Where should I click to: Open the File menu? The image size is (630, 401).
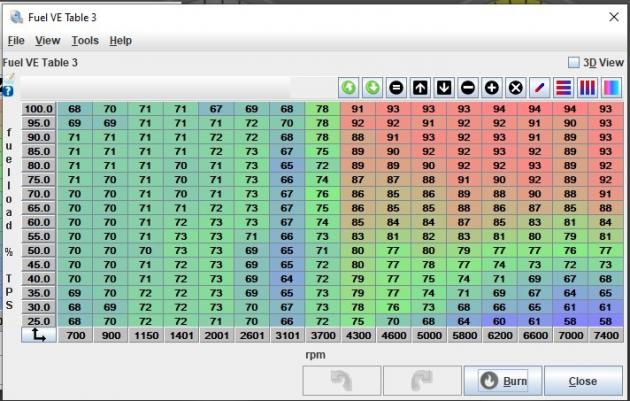click(16, 41)
